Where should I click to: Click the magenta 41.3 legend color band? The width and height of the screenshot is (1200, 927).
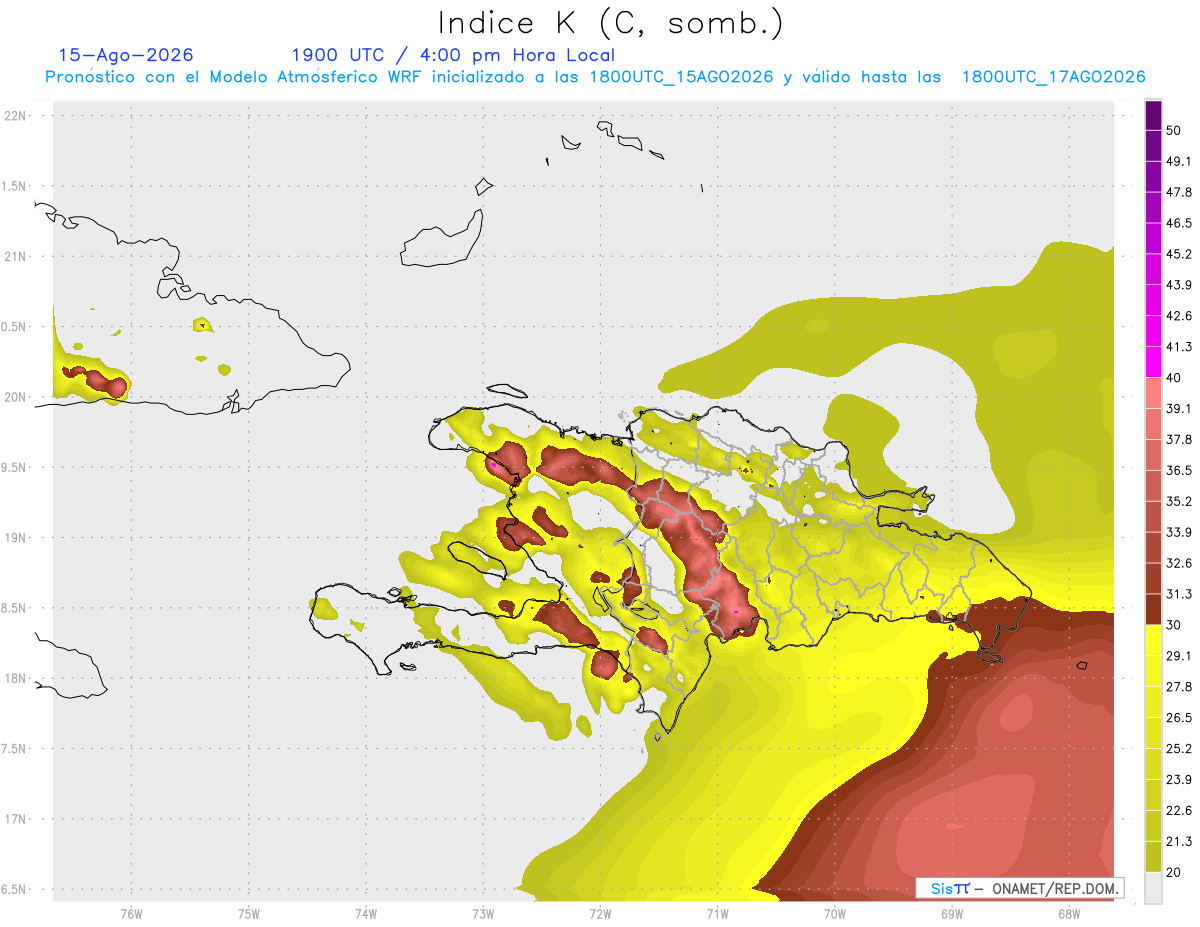tap(1153, 362)
